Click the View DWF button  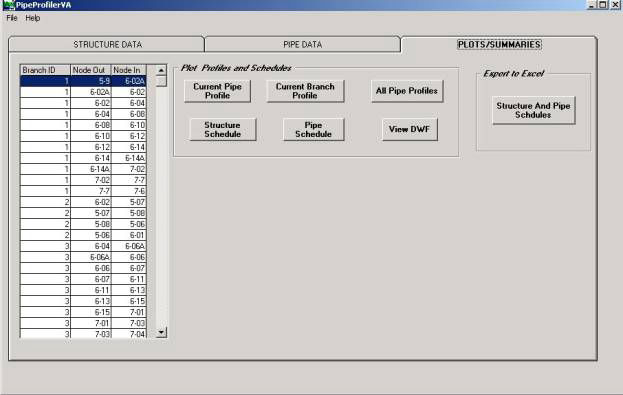(x=409, y=130)
